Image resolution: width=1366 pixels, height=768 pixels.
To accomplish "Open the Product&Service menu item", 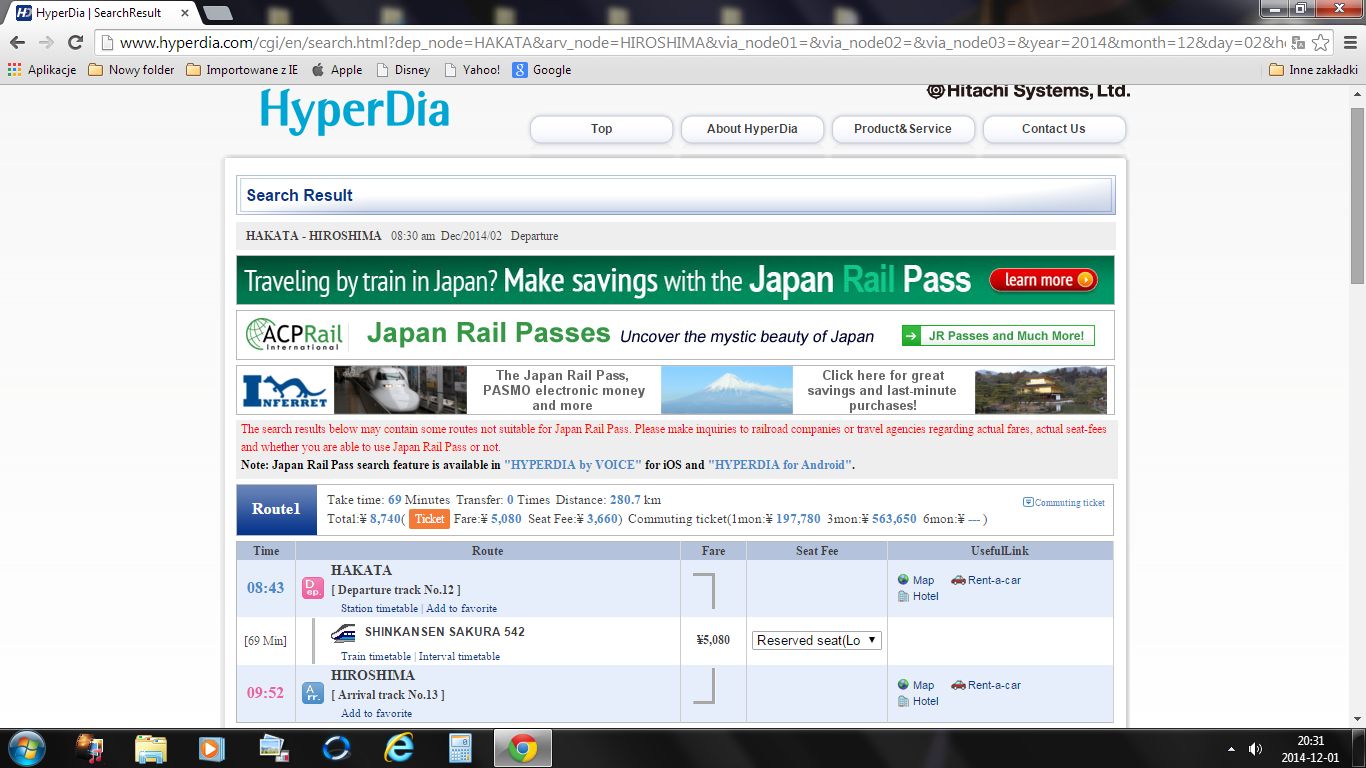I will pos(903,129).
